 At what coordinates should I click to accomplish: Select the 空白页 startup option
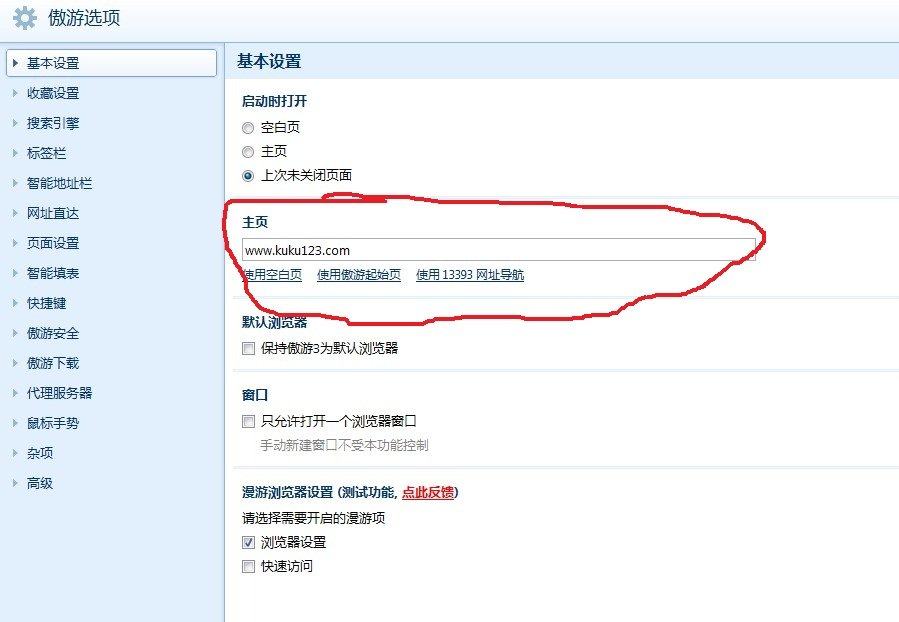pyautogui.click(x=247, y=128)
